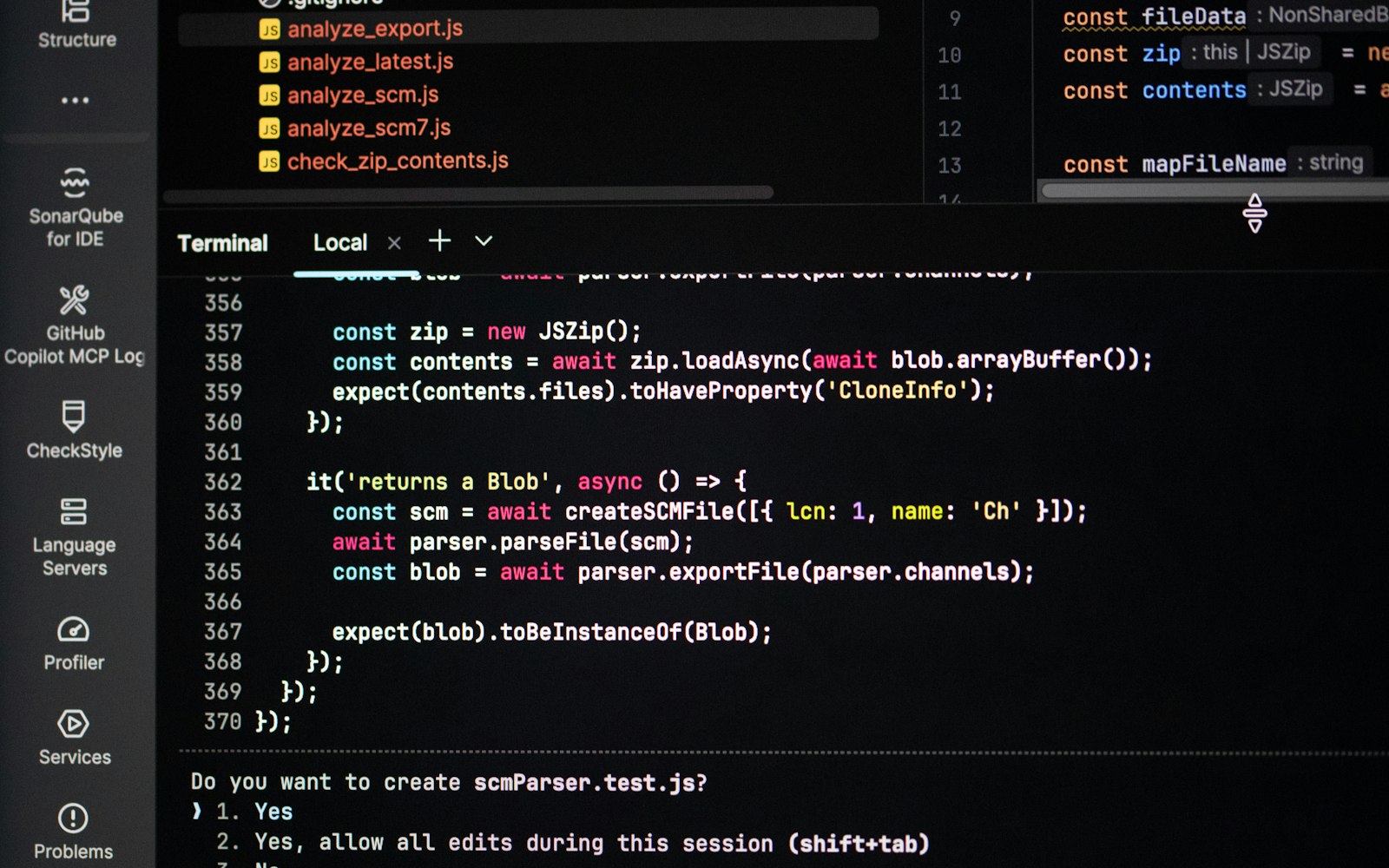Select analyze_scm.js in the project tree

363,95
